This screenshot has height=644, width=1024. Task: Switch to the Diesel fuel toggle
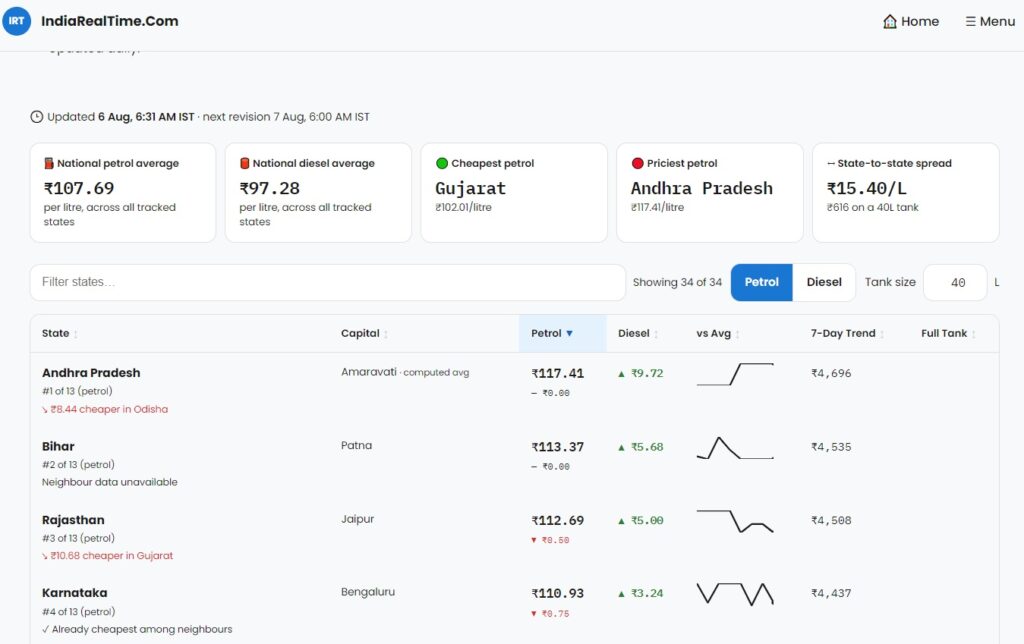(824, 282)
